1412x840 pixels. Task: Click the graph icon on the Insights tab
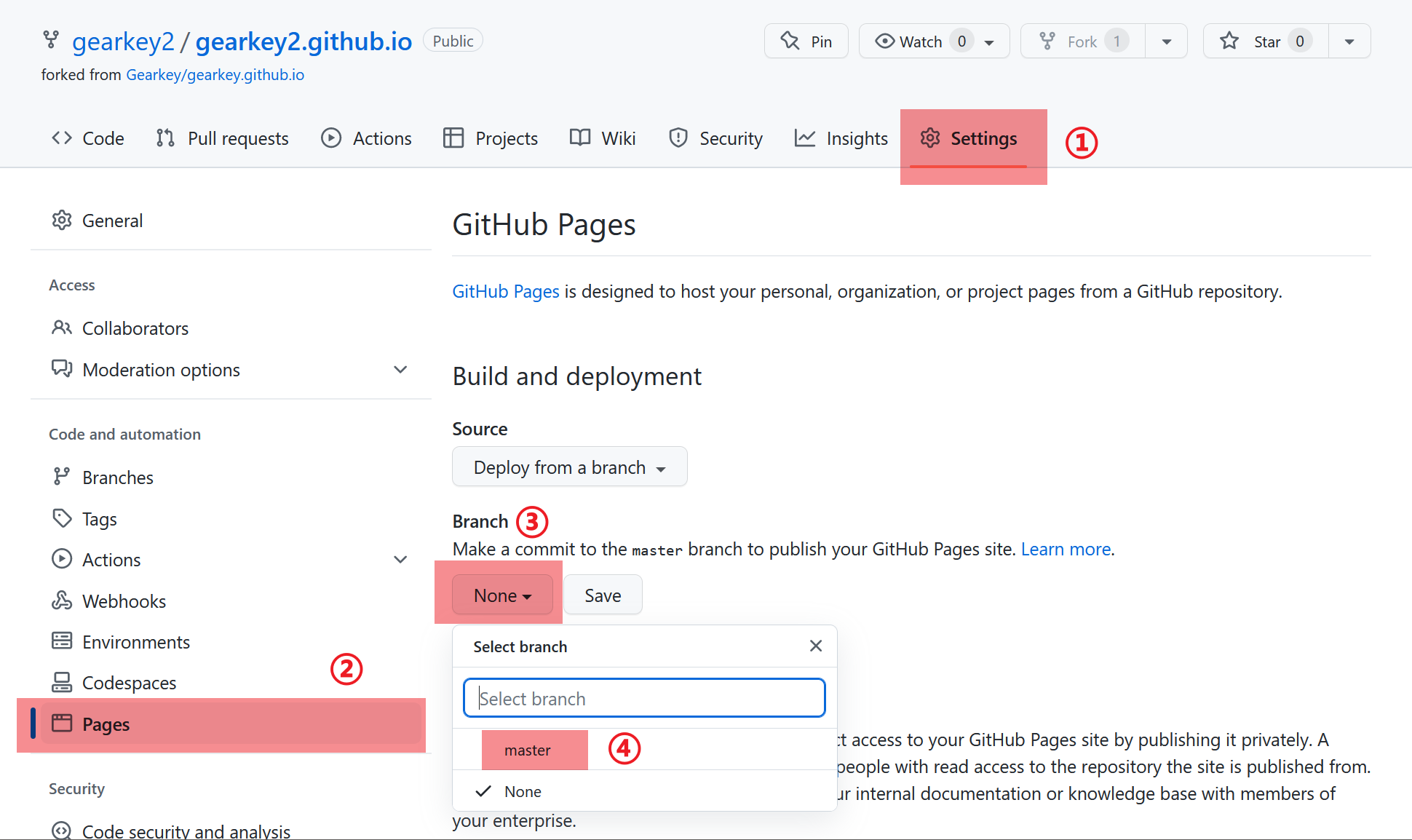(805, 138)
